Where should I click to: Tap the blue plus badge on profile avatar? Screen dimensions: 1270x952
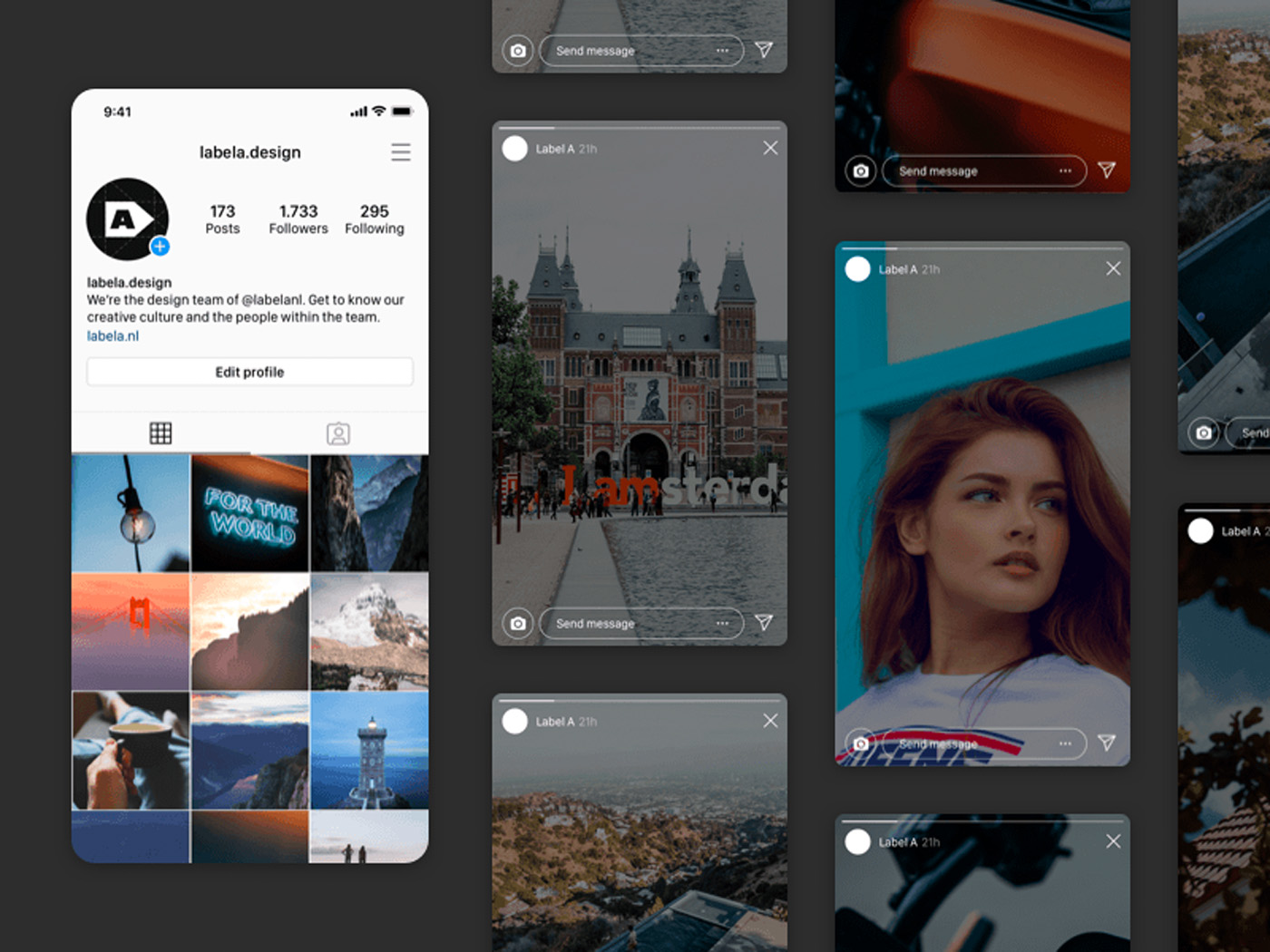coord(160,246)
